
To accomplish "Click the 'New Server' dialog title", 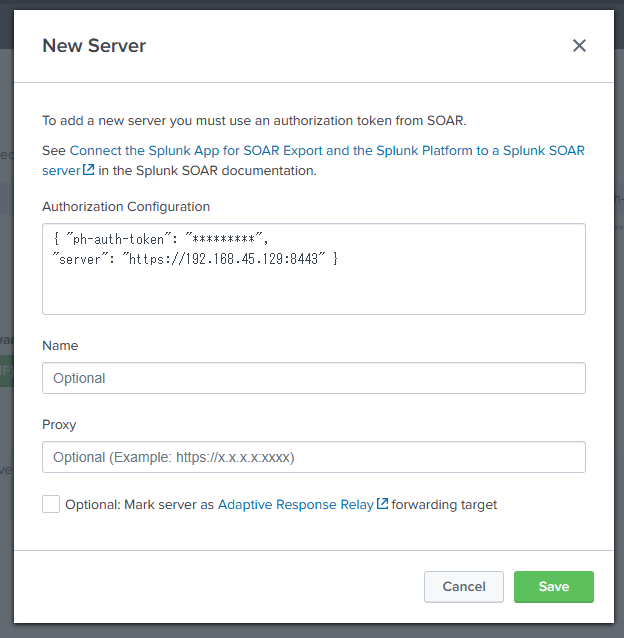I will (x=94, y=46).
